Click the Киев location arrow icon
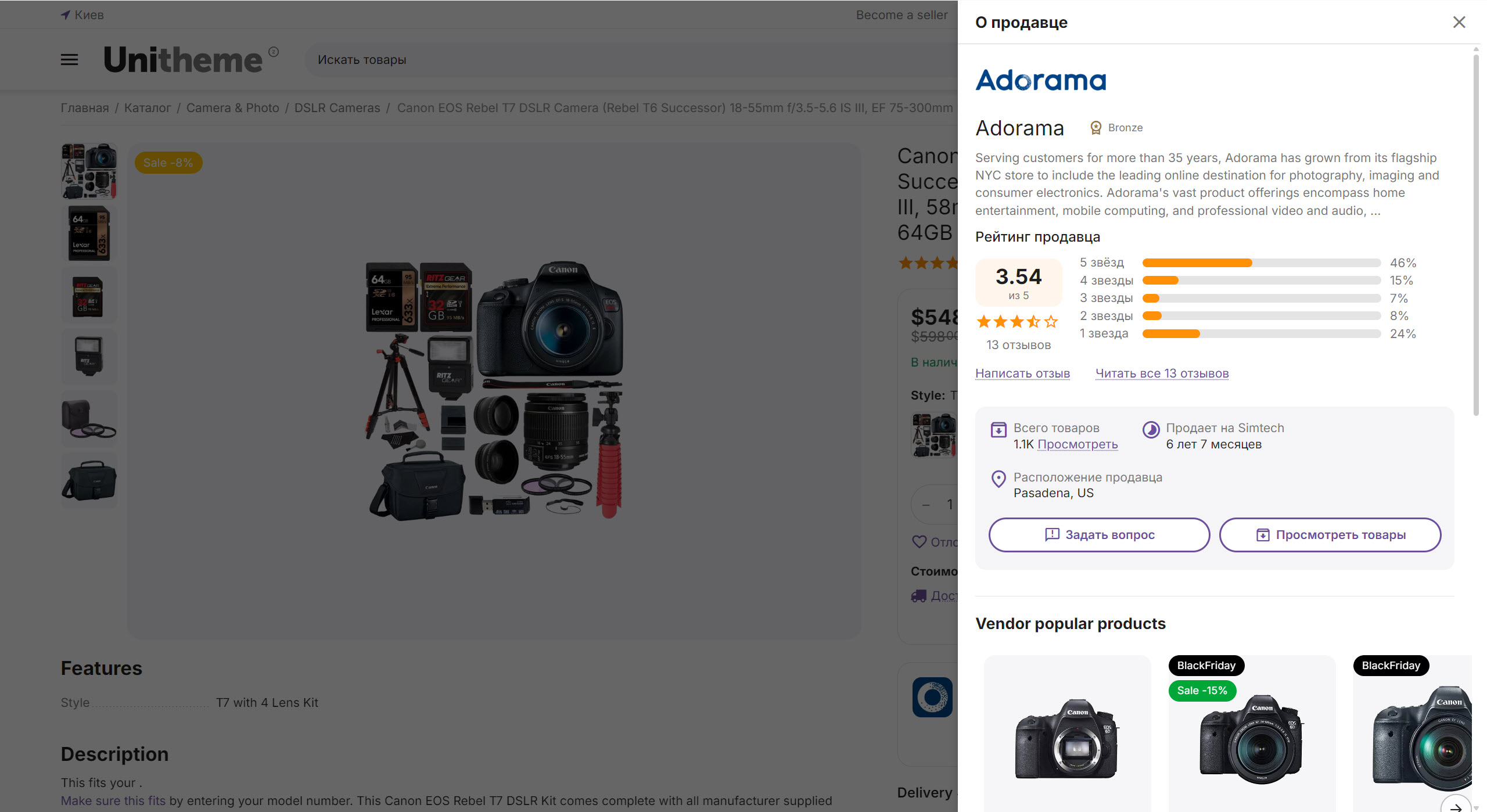Screen dimensions: 1487x812 click(x=66, y=15)
